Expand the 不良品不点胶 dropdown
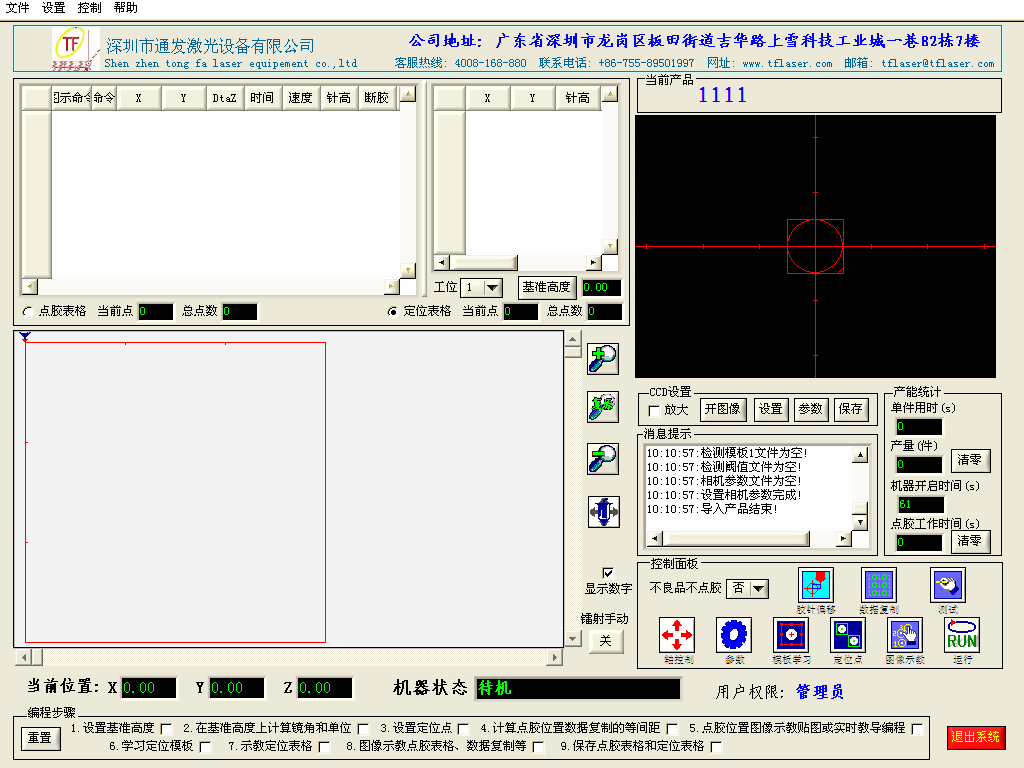The width and height of the screenshot is (1024, 768). click(x=759, y=589)
